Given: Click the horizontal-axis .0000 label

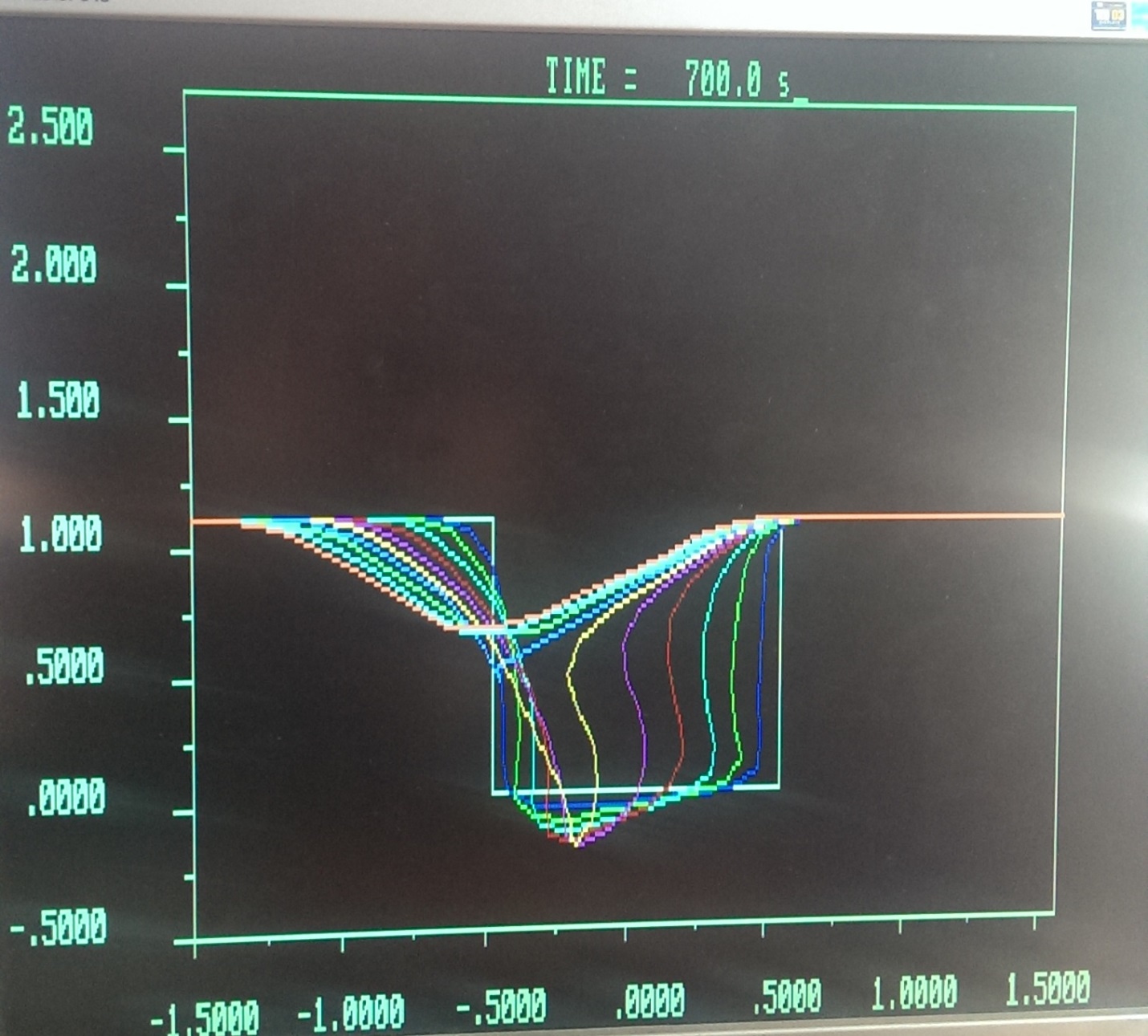Looking at the screenshot, I should tap(649, 1001).
